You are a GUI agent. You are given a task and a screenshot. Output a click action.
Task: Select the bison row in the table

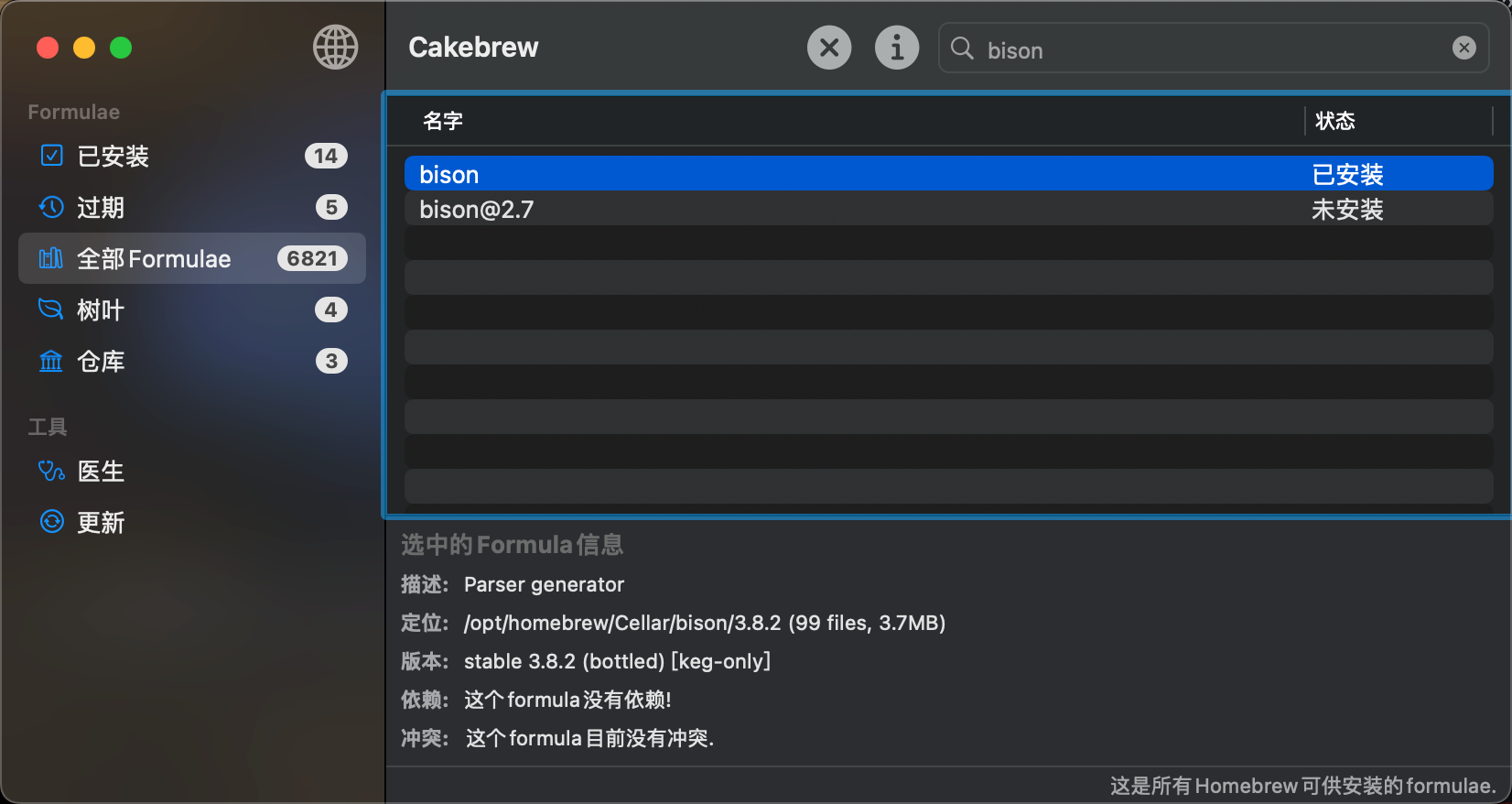pyautogui.click(x=949, y=174)
